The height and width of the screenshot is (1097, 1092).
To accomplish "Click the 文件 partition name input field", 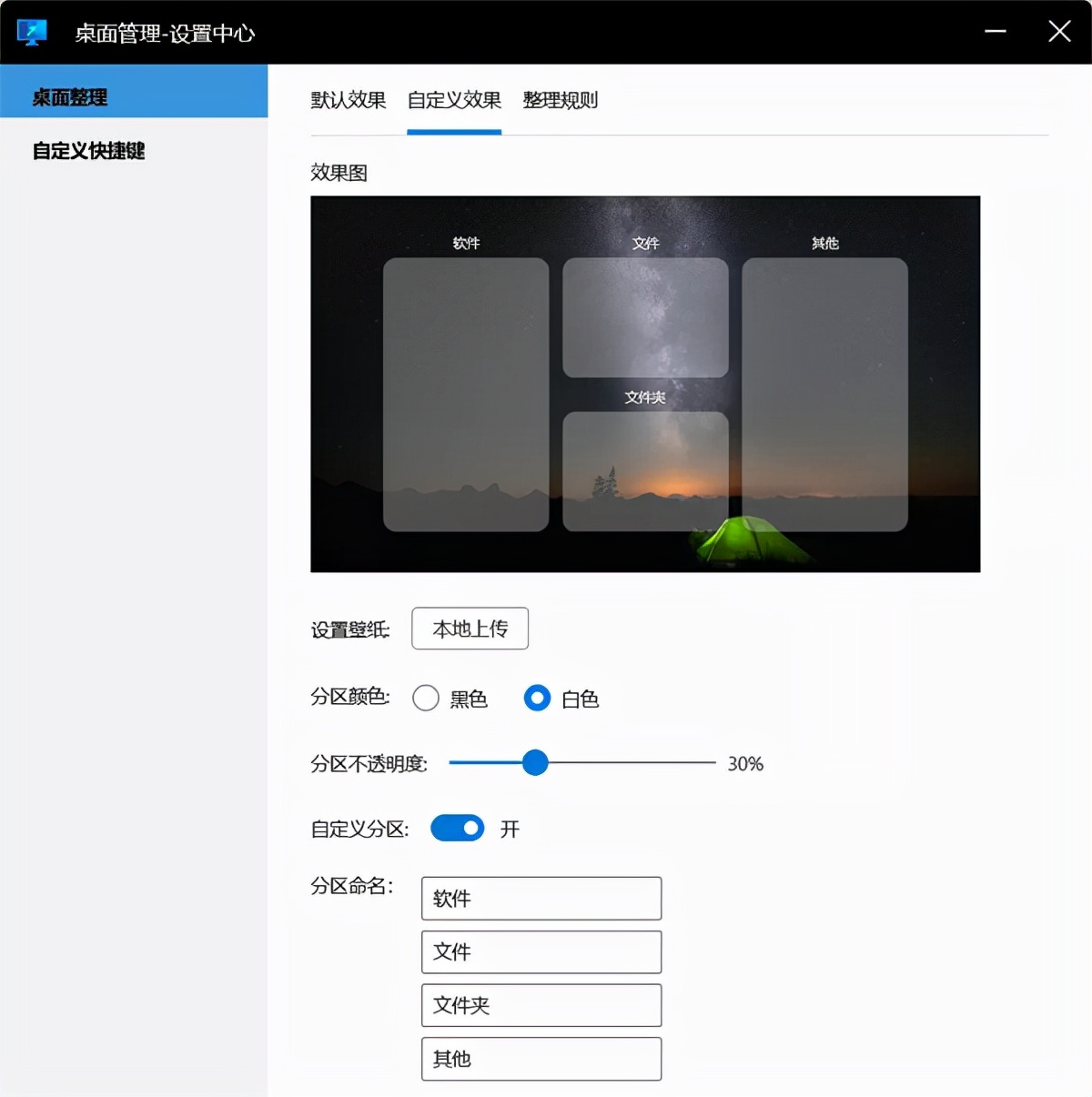I will [x=541, y=951].
